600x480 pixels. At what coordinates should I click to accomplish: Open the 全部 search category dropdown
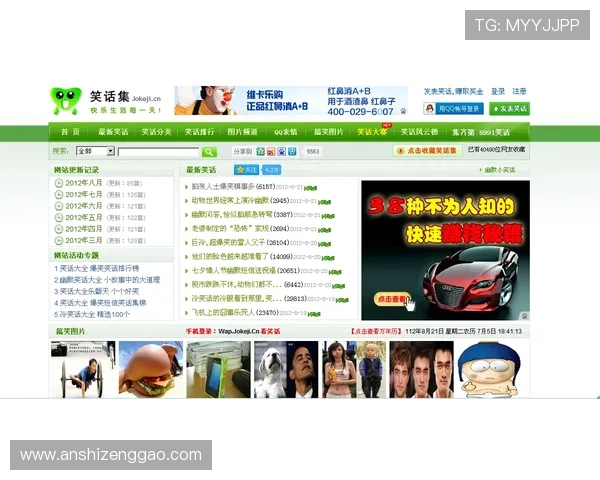tap(95, 151)
